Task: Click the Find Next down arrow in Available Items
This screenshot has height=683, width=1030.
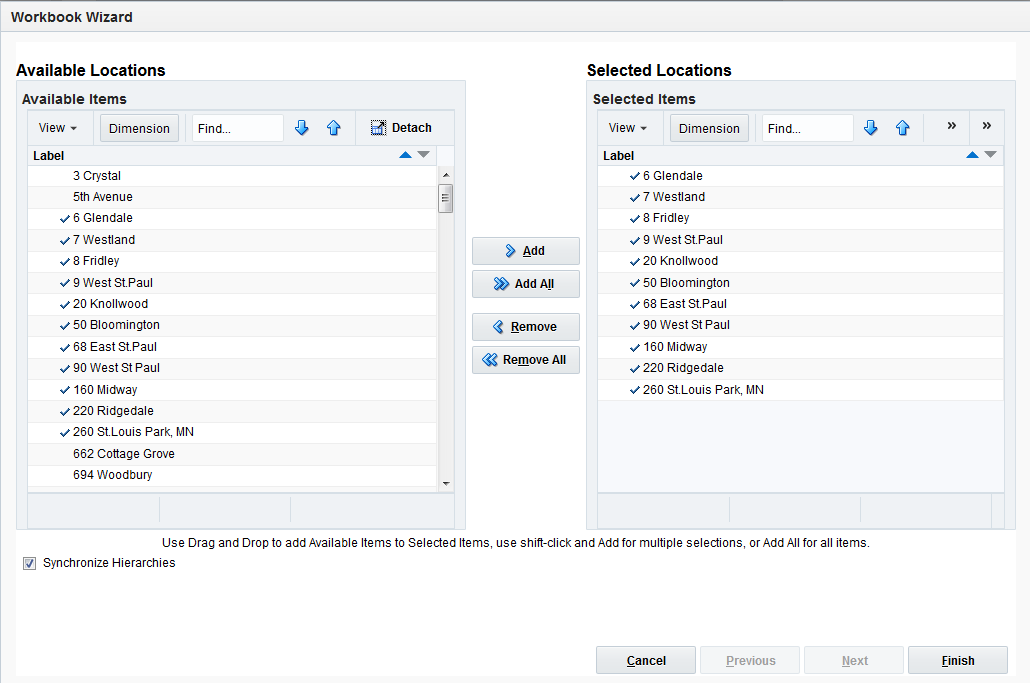Action: [x=302, y=128]
